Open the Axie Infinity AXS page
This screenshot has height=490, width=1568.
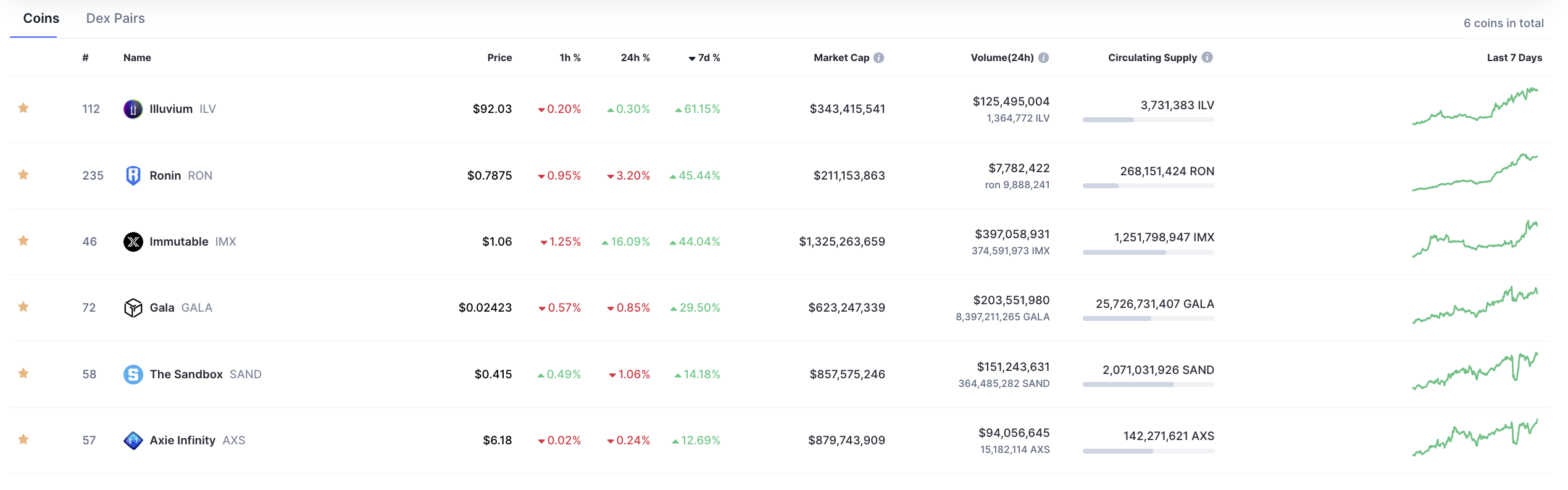click(198, 440)
